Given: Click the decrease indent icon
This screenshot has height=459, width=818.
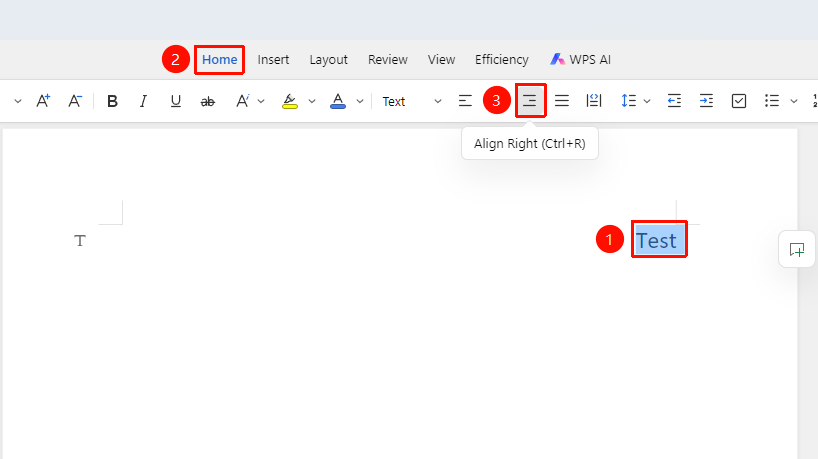Looking at the screenshot, I should [x=675, y=101].
